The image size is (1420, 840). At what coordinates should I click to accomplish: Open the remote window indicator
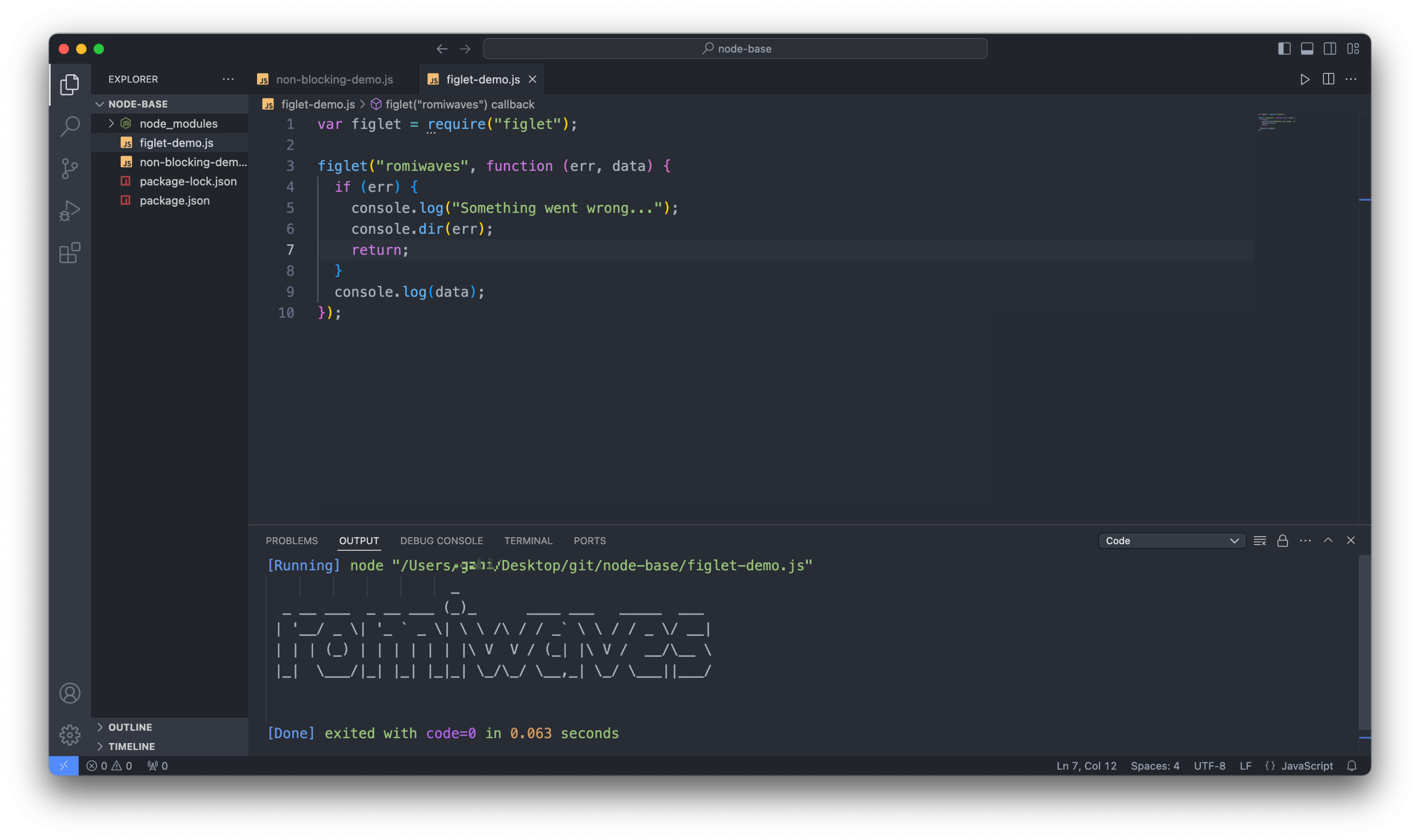[63, 765]
